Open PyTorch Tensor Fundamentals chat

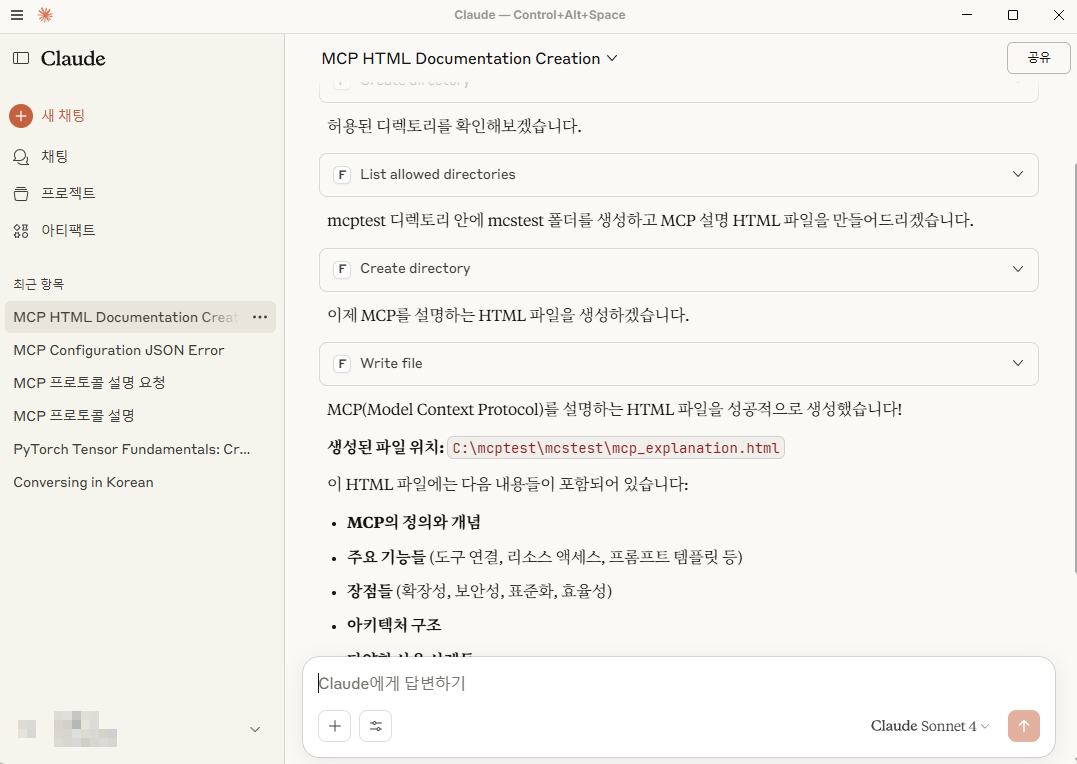click(x=132, y=449)
